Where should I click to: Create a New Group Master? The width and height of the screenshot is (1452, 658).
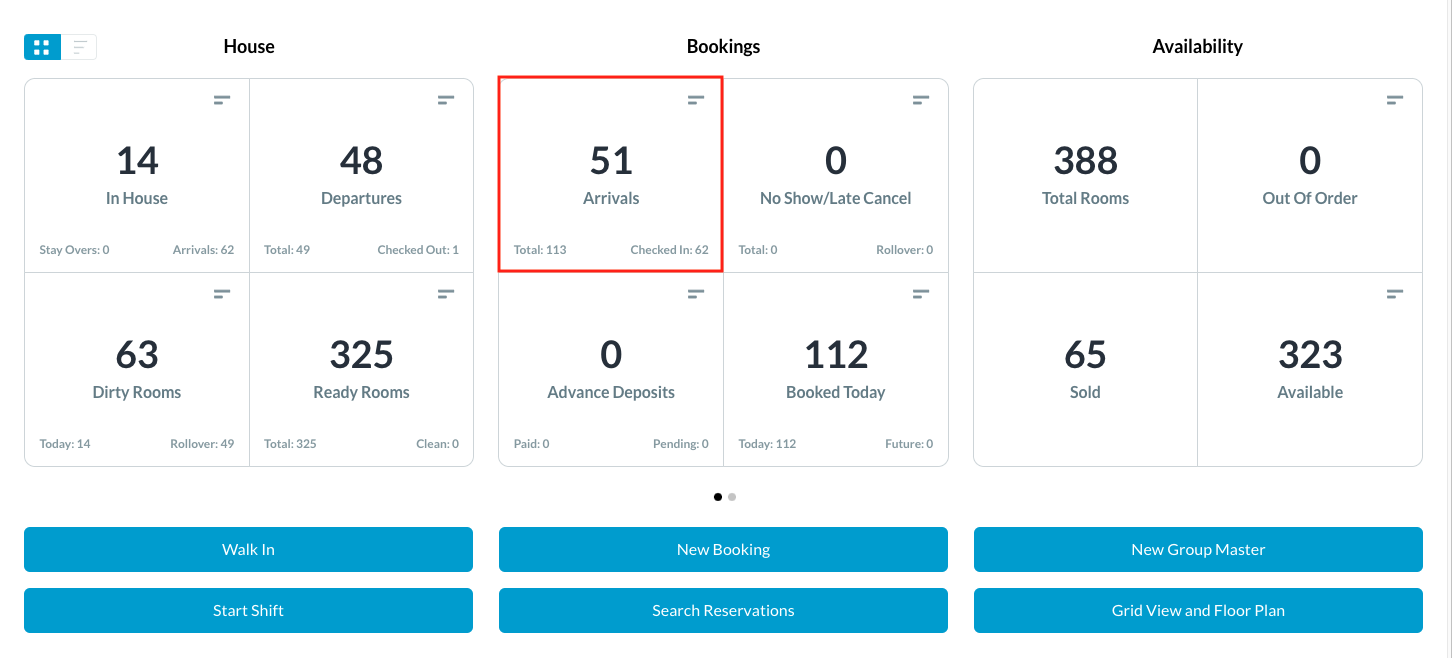tap(1198, 550)
